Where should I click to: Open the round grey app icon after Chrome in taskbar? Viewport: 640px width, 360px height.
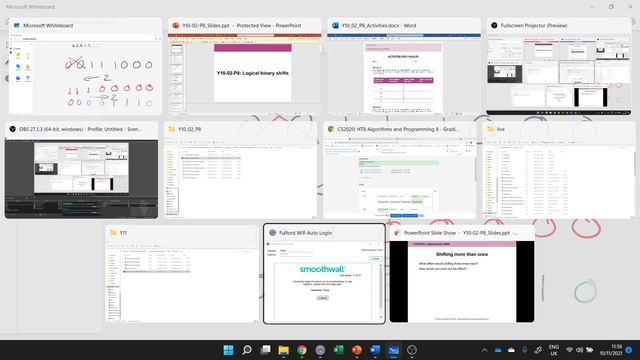click(x=320, y=350)
